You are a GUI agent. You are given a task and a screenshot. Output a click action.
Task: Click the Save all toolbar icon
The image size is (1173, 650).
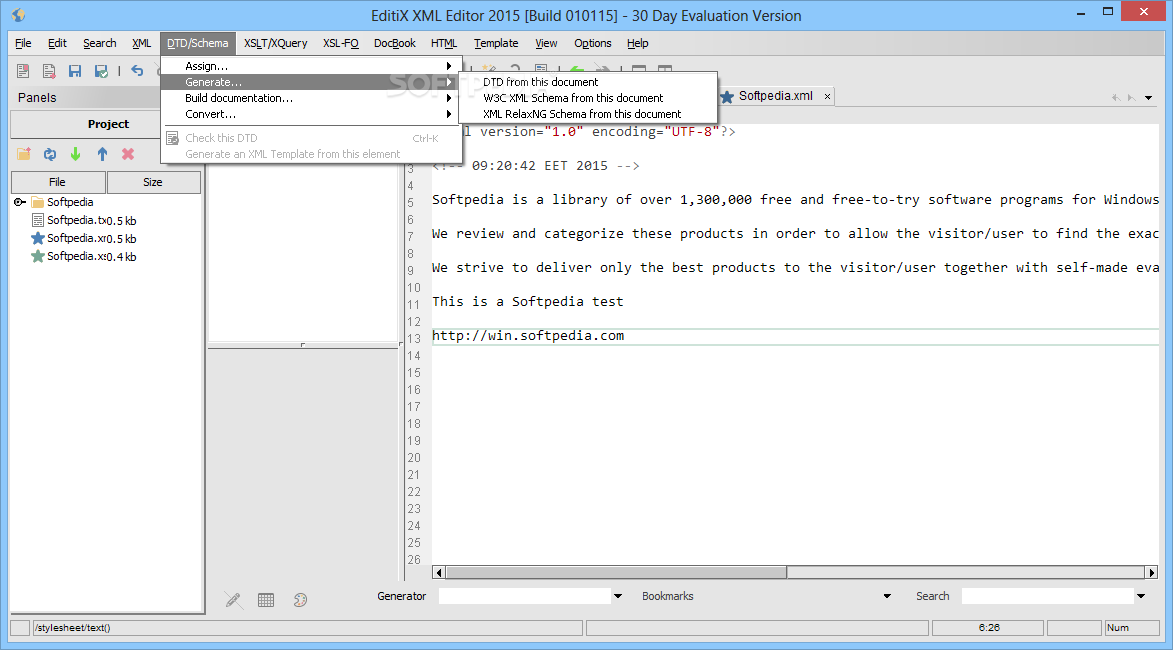(101, 71)
